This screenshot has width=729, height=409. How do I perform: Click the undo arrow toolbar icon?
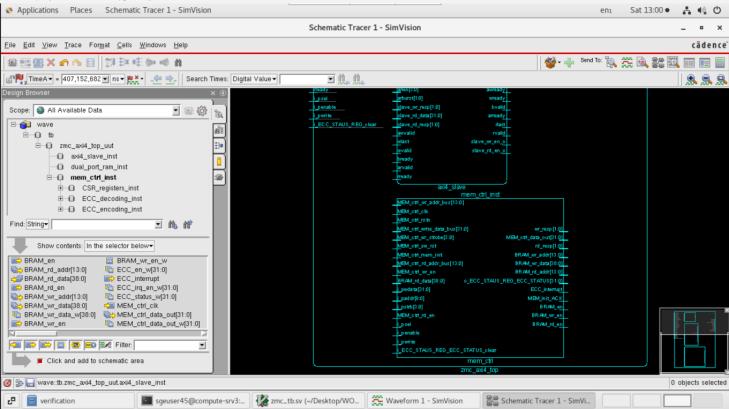click(64, 62)
